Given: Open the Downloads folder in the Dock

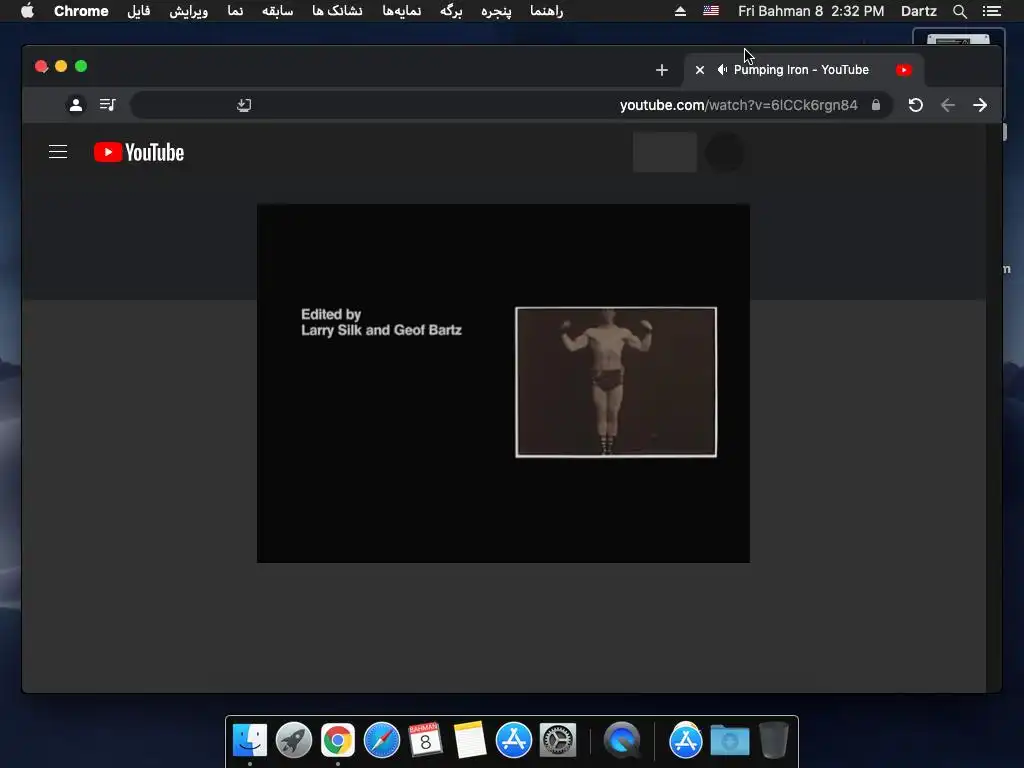Looking at the screenshot, I should (x=729, y=740).
